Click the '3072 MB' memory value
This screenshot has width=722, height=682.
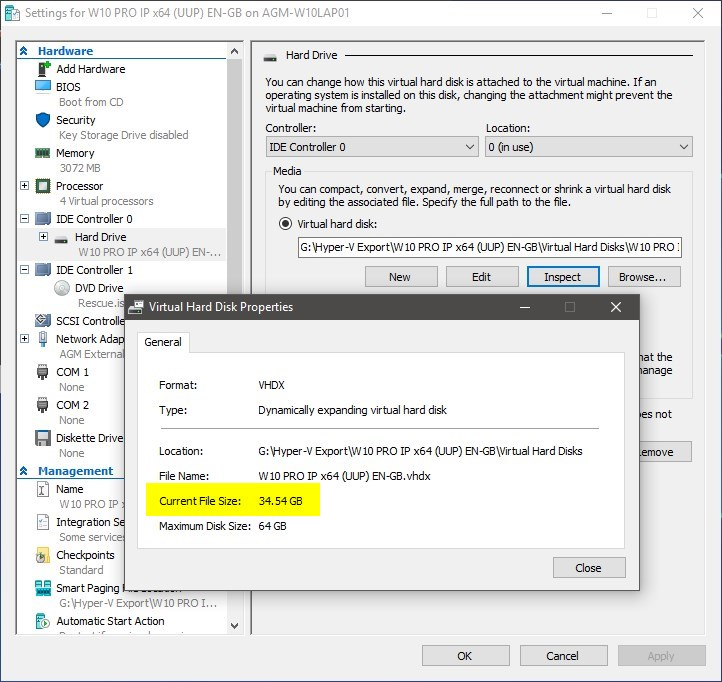pos(80,168)
